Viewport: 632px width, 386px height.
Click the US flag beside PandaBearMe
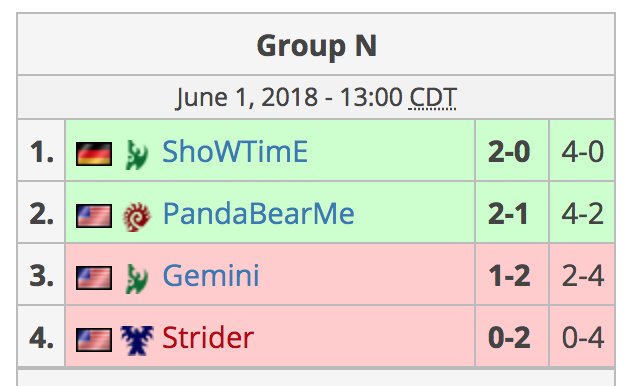click(x=94, y=216)
